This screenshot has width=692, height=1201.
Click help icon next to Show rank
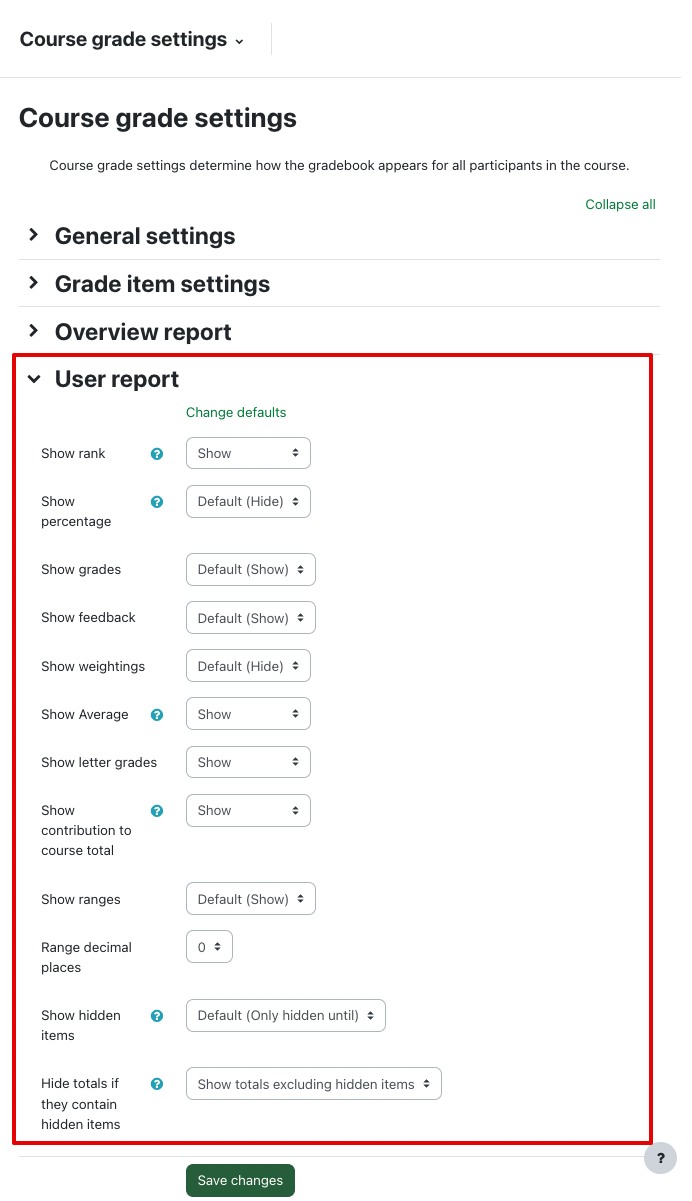point(157,454)
